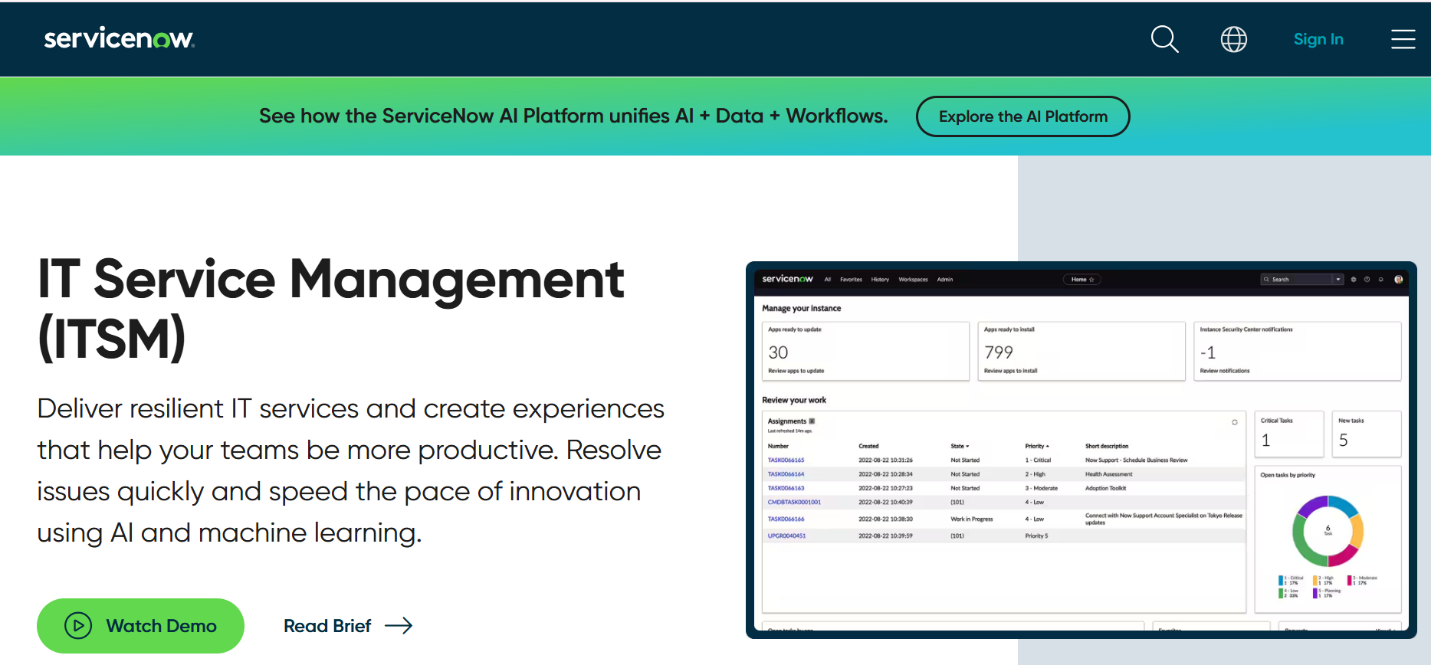Click the arrow next to Read Brief
The width and height of the screenshot is (1431, 665).
click(399, 626)
